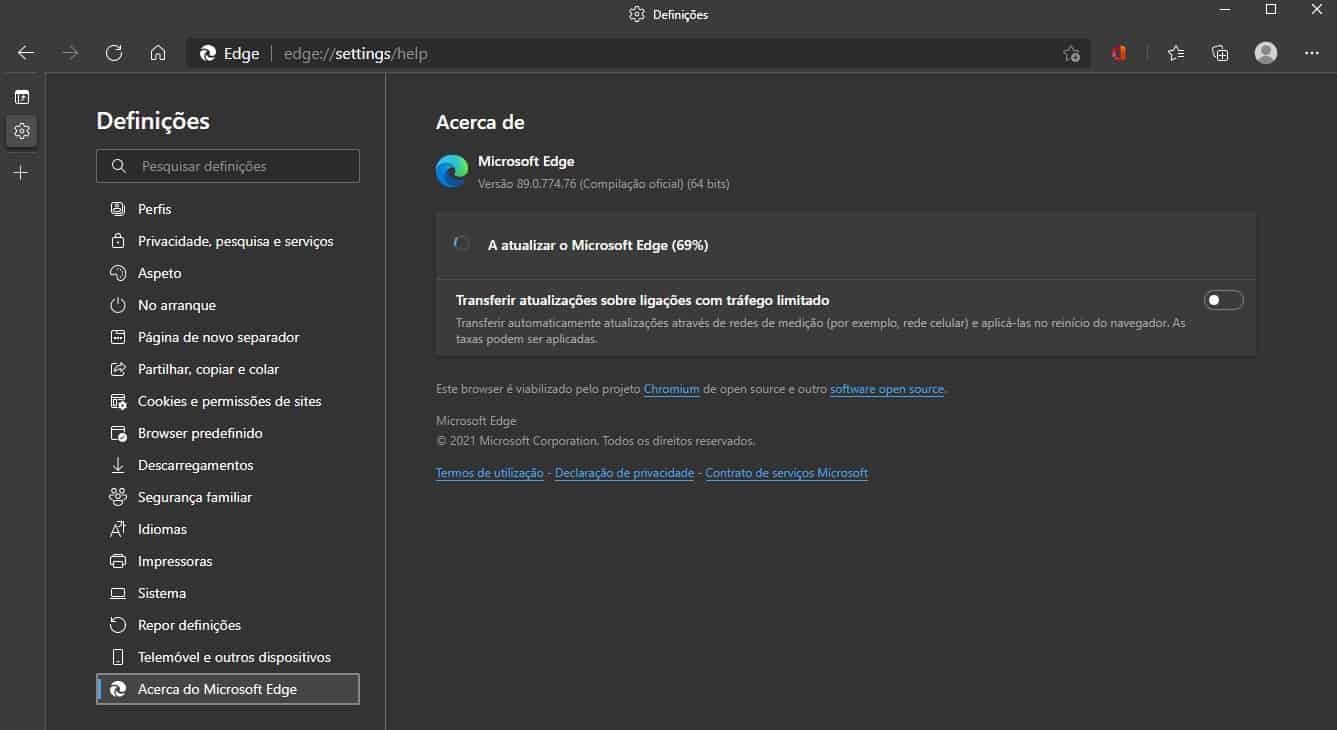Image resolution: width=1337 pixels, height=730 pixels.
Task: Click the version 89.0.774.76 text
Action: point(603,184)
